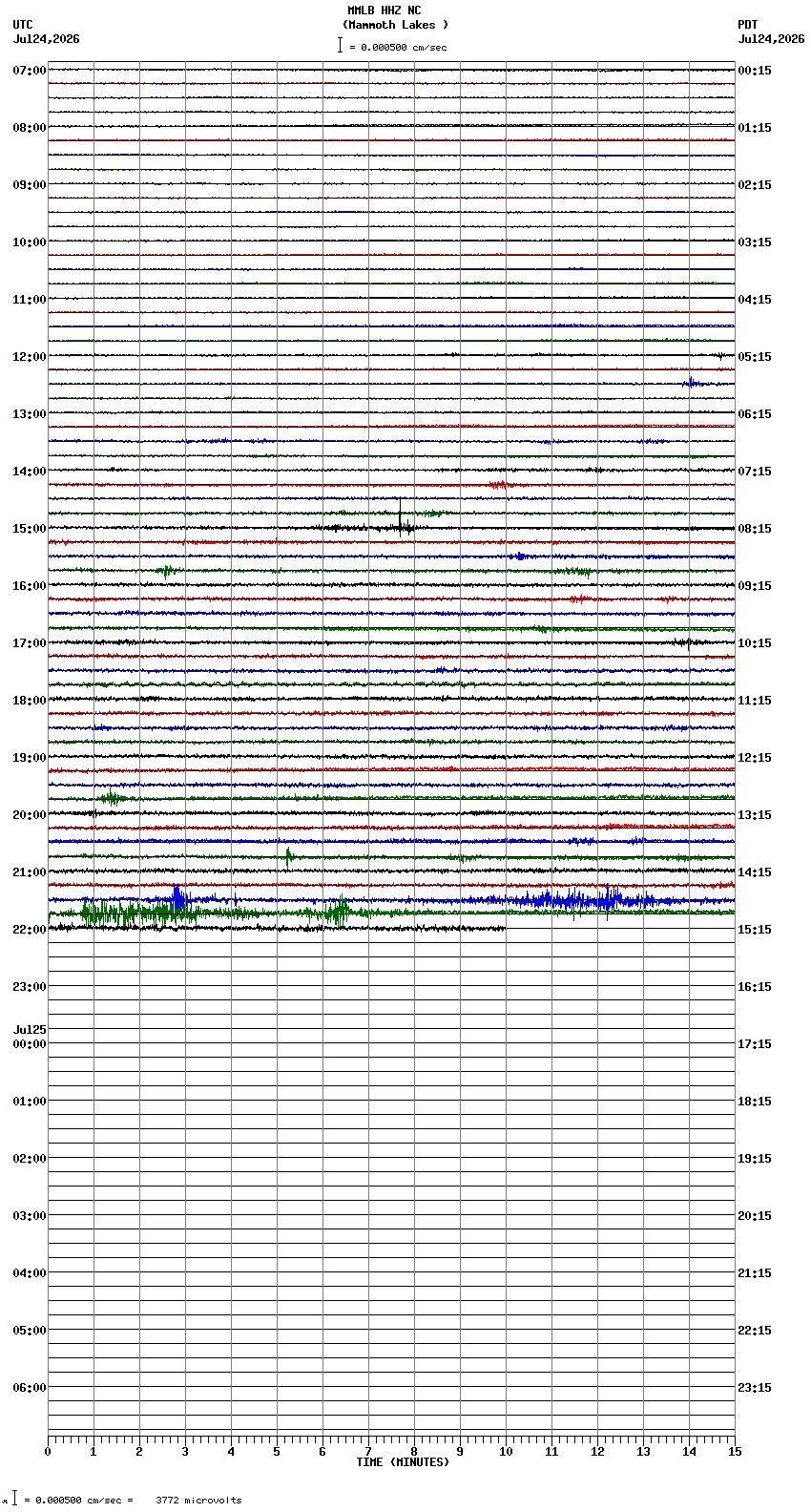Click the '(Mammoth Lakes )' subtitle
This screenshot has height=1512, width=811.
(x=395, y=25)
